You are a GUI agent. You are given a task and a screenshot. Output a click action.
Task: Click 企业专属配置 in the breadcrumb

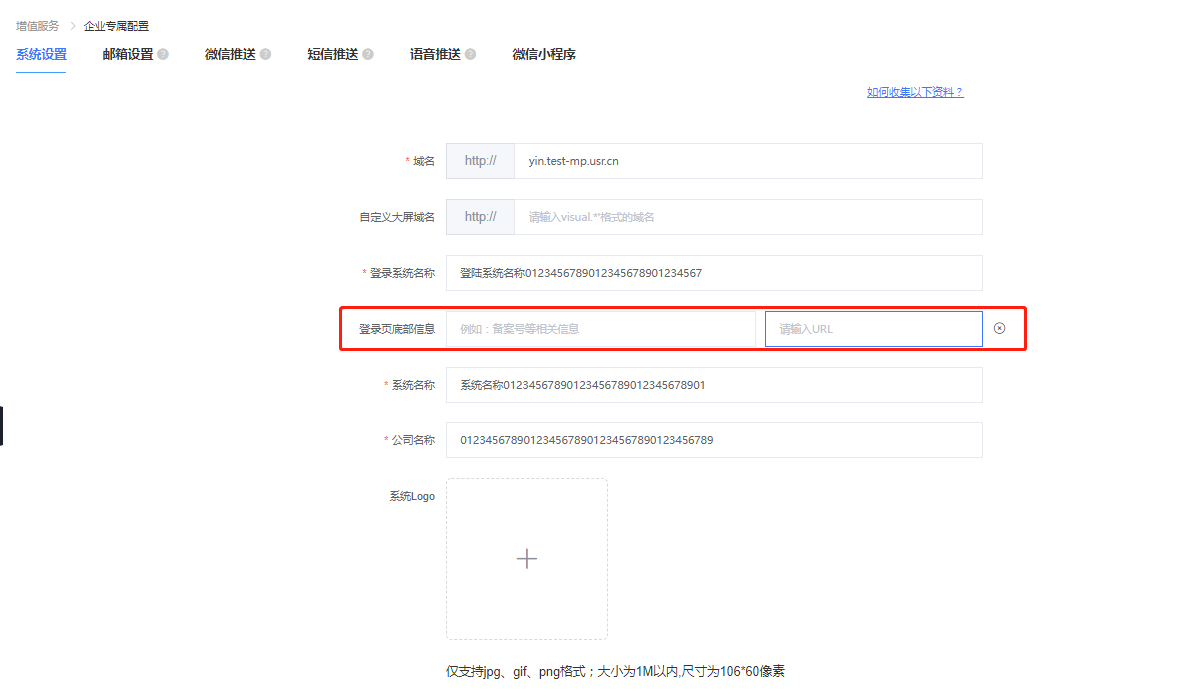tap(116, 26)
